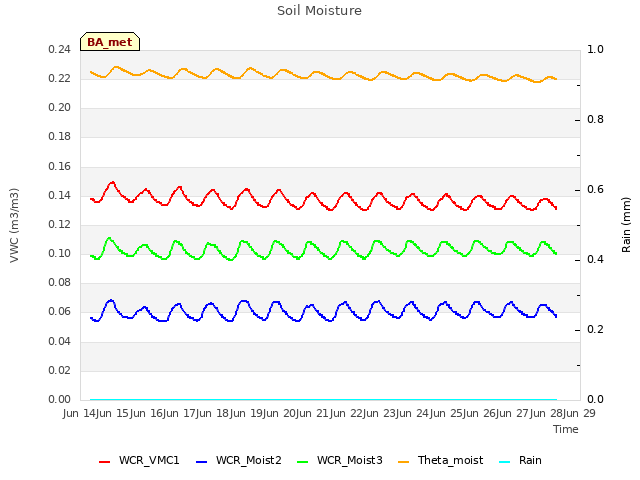Viewport: 640px width, 480px height.
Task: Toggle WCR_VMC1 series via legend entry
Action: (139, 460)
